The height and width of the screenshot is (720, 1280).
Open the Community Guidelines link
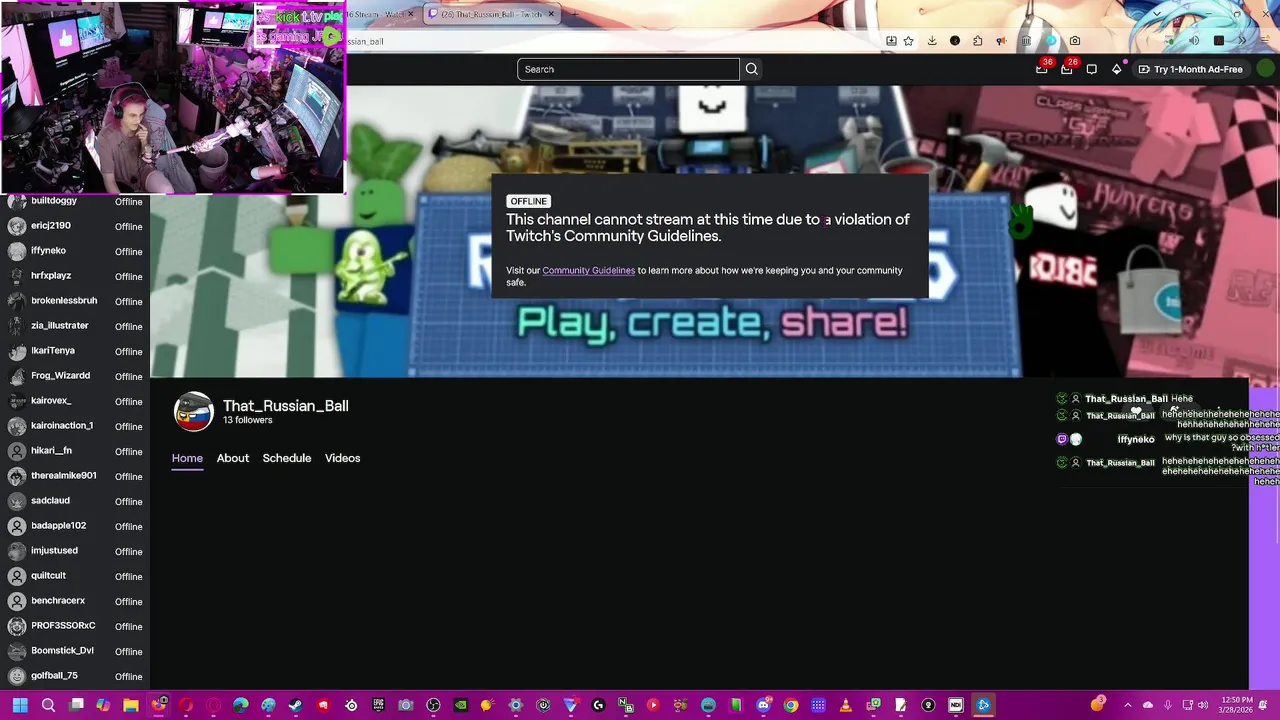(x=588, y=270)
